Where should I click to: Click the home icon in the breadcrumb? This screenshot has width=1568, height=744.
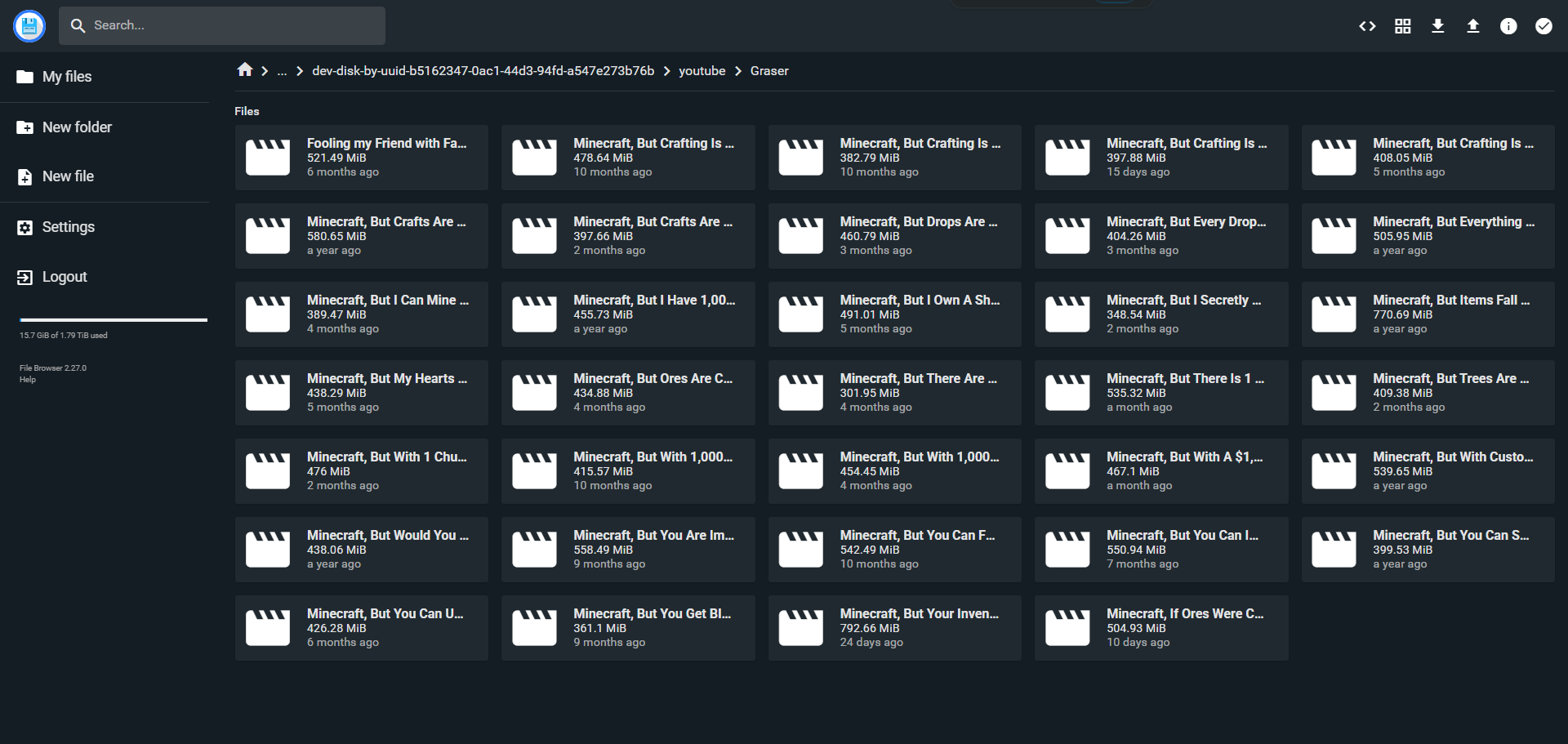244,70
